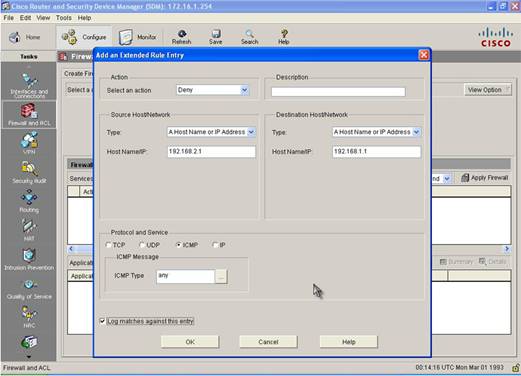Open Intrusion Prevention task
Screen dimensions: 521x376
click(x=29, y=259)
